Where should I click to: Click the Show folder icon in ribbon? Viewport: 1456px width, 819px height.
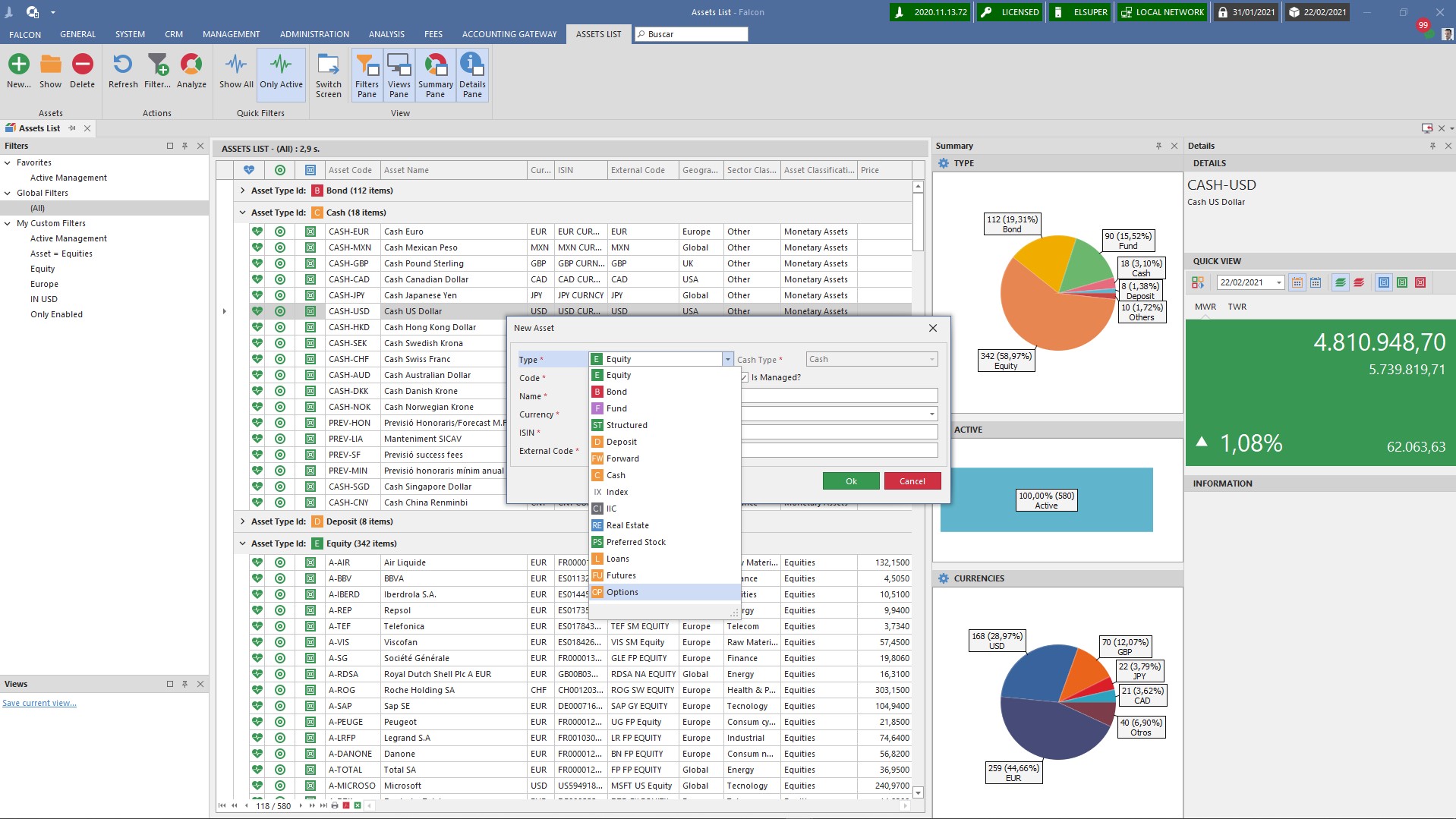pos(51,65)
